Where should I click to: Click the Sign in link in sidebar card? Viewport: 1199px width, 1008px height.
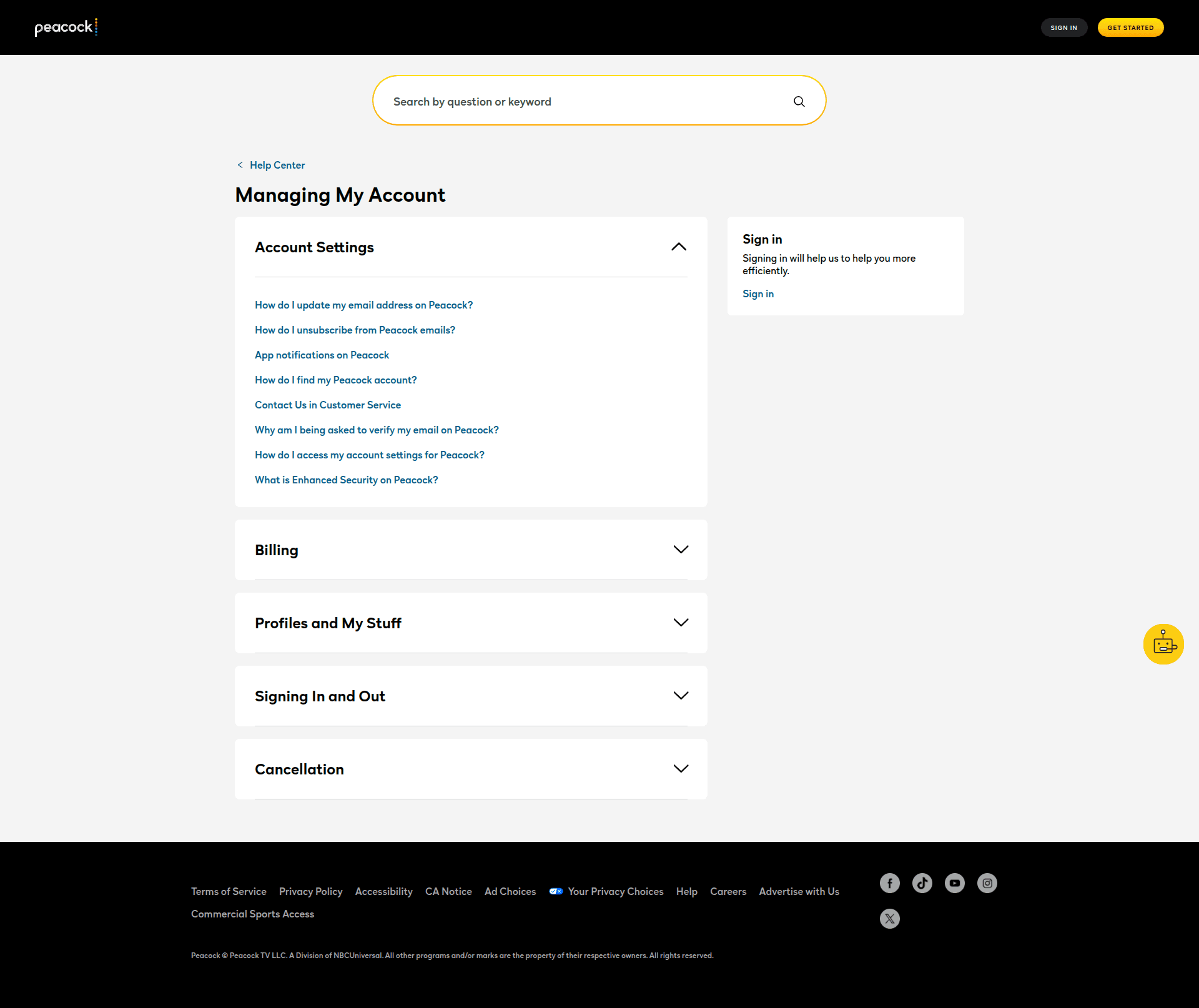click(758, 294)
